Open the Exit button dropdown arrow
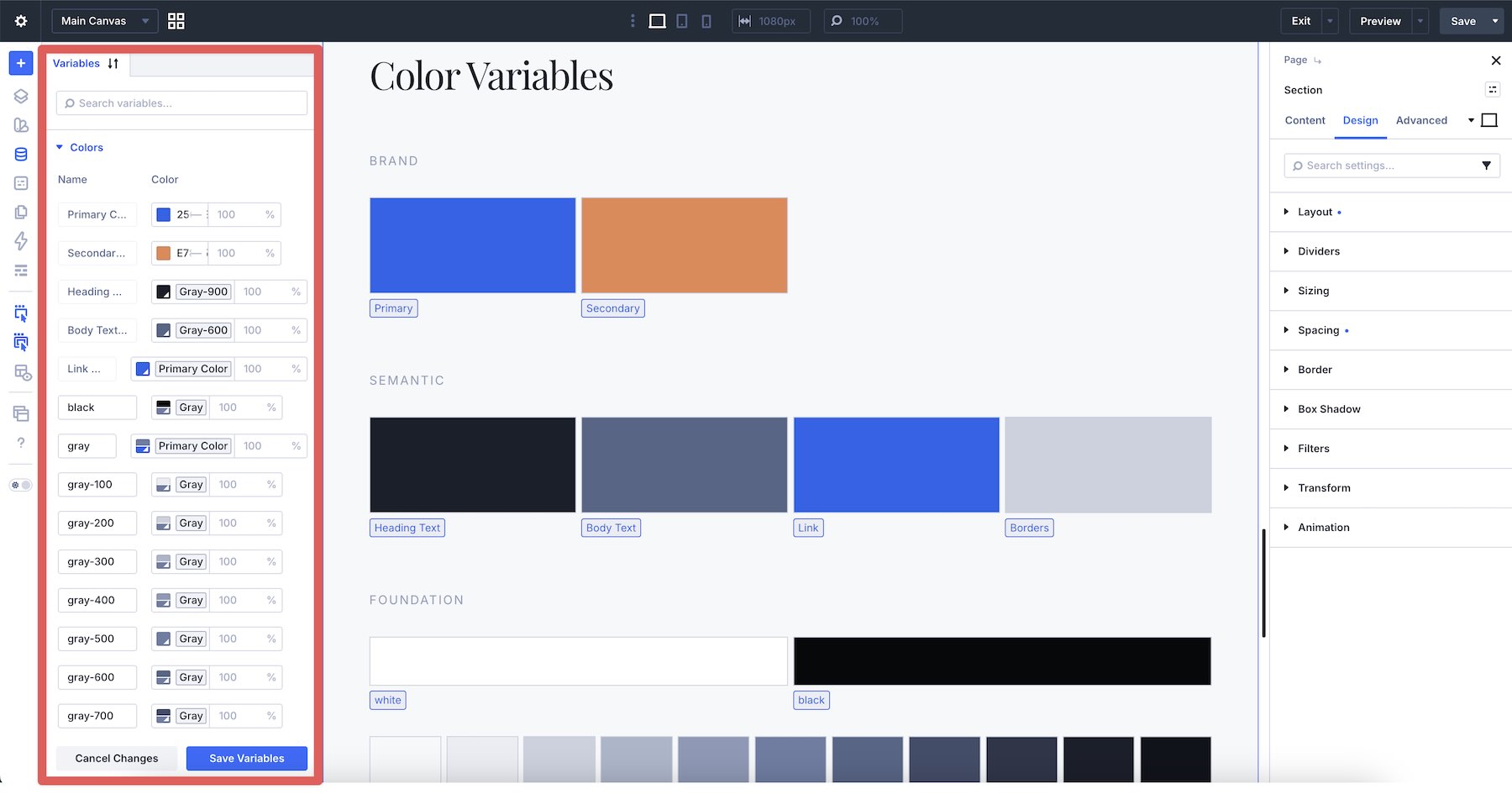1512x794 pixels. click(x=1330, y=21)
